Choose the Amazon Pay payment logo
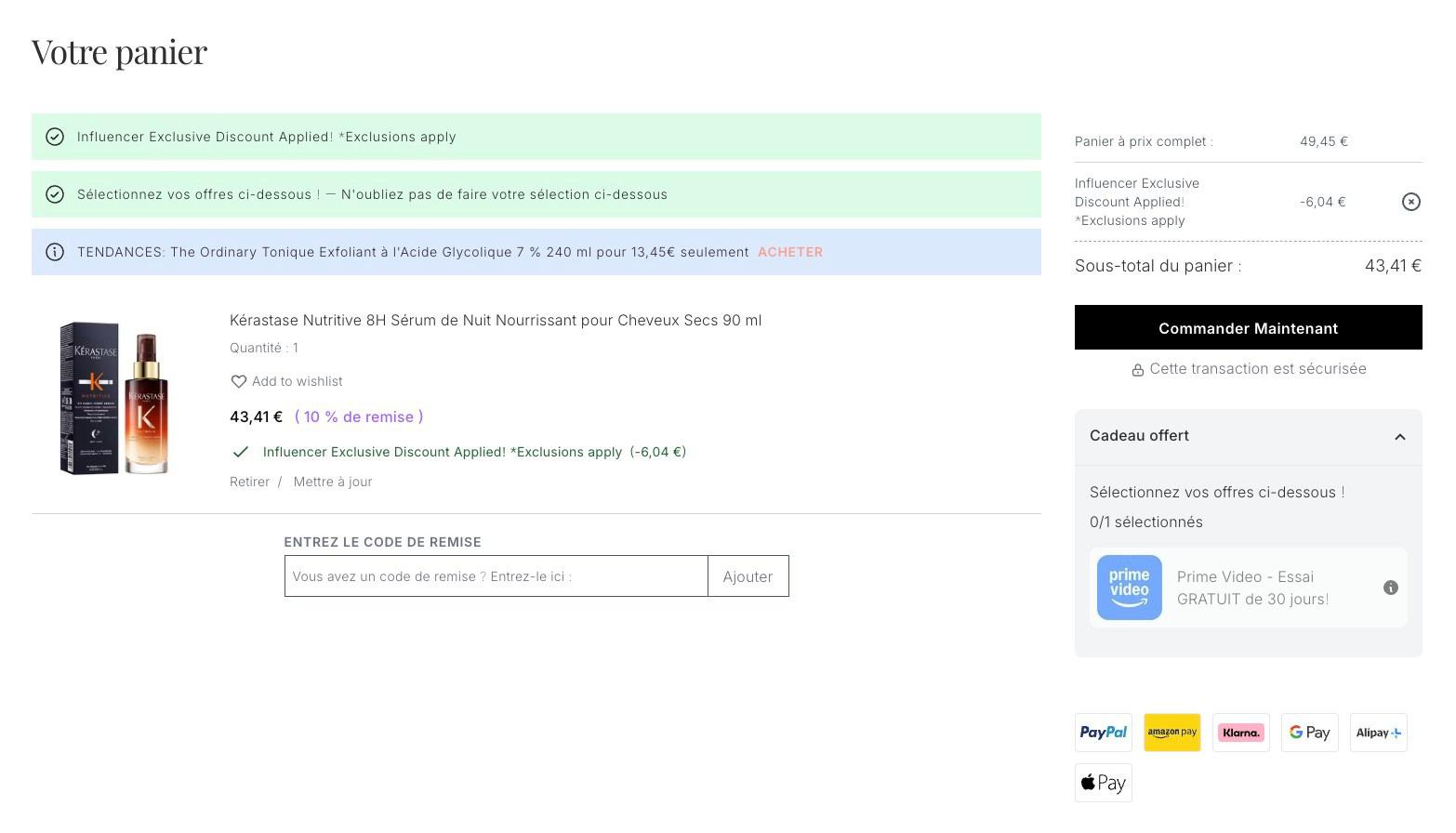 pos(1171,733)
